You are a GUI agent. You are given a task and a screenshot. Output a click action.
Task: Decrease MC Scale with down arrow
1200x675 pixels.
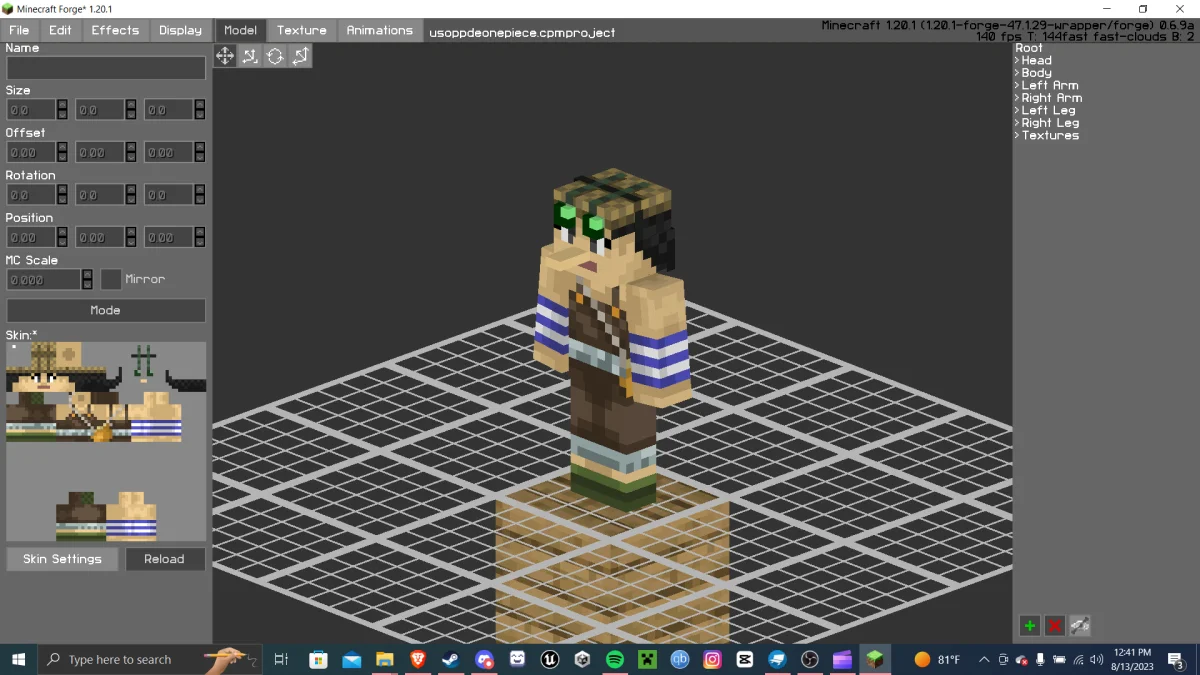[88, 286]
